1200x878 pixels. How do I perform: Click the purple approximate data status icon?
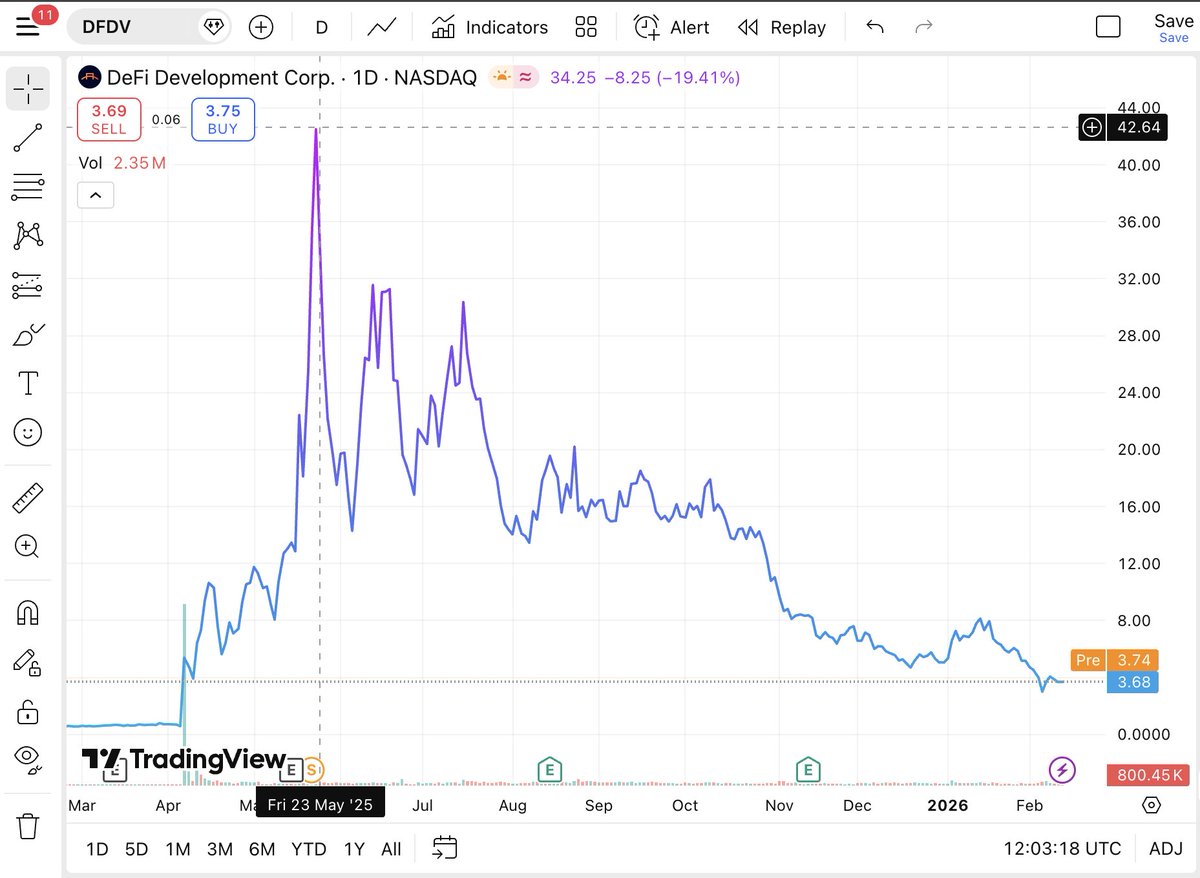[526, 77]
